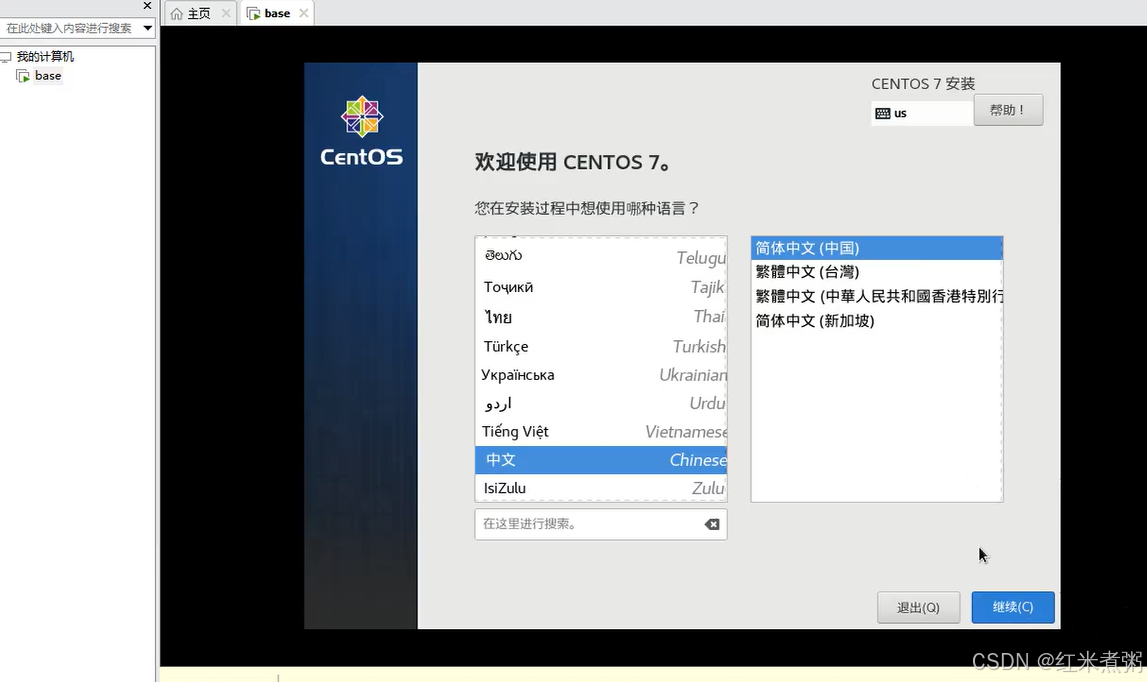Image resolution: width=1147 pixels, height=682 pixels.
Task: Select 简体中文 (新加坡) locale
Action: (876, 321)
